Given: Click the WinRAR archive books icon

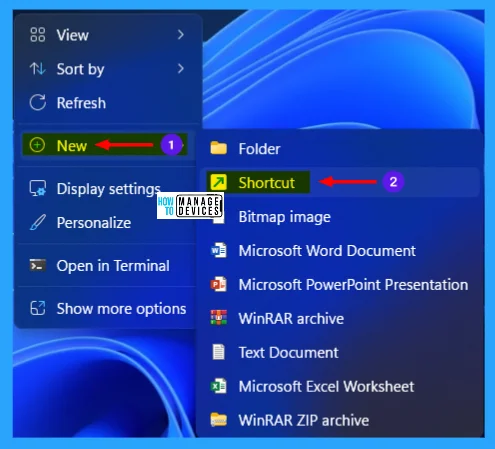Looking at the screenshot, I should tap(219, 318).
